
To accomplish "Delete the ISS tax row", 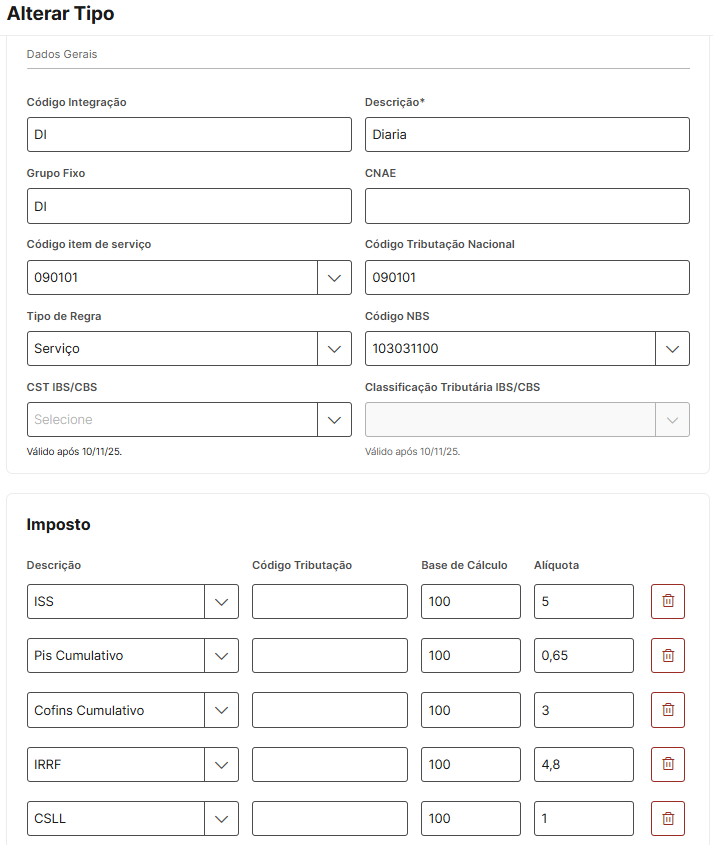I will [668, 602].
